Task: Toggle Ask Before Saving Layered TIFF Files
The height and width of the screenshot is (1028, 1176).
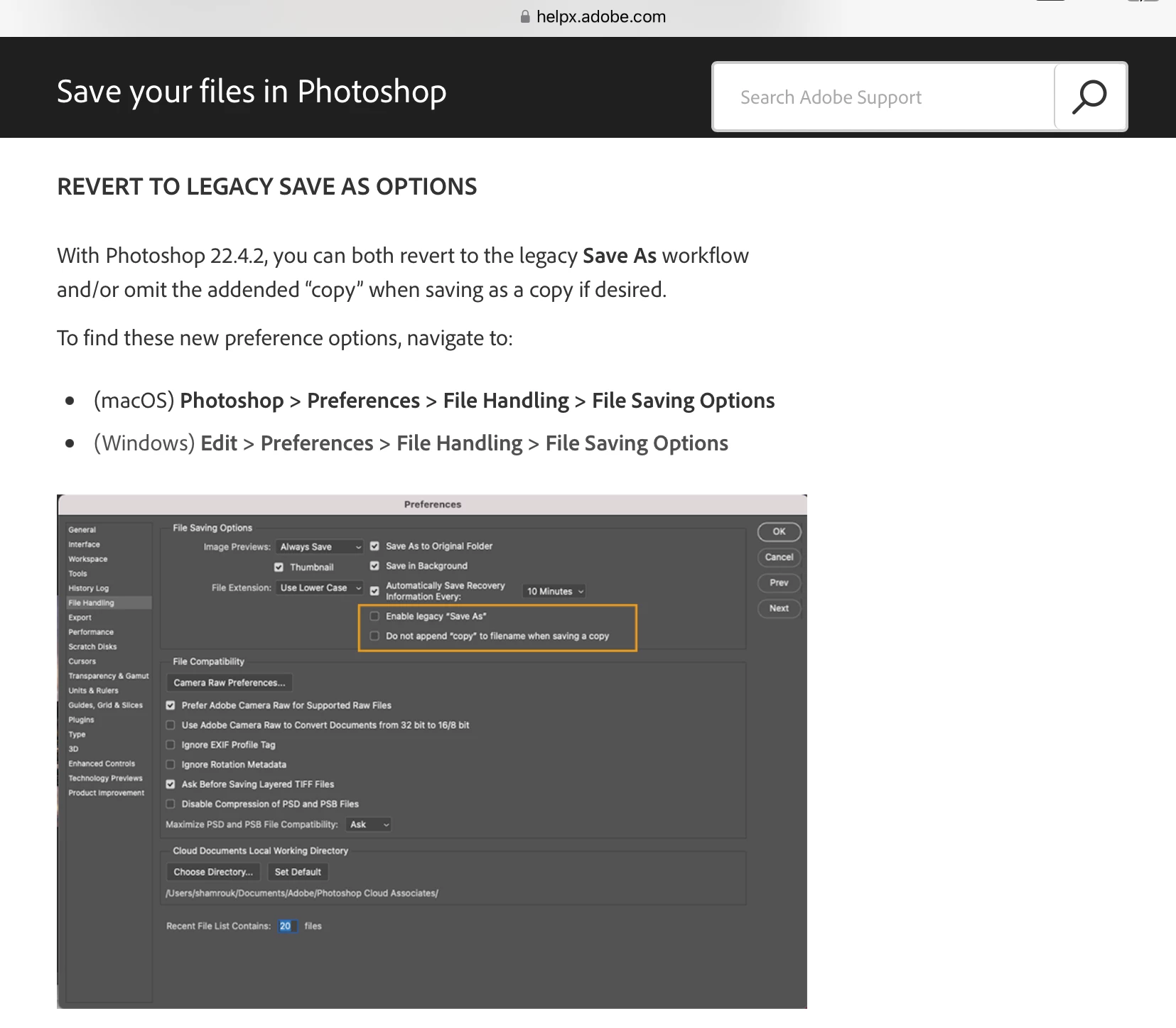Action: (x=171, y=784)
